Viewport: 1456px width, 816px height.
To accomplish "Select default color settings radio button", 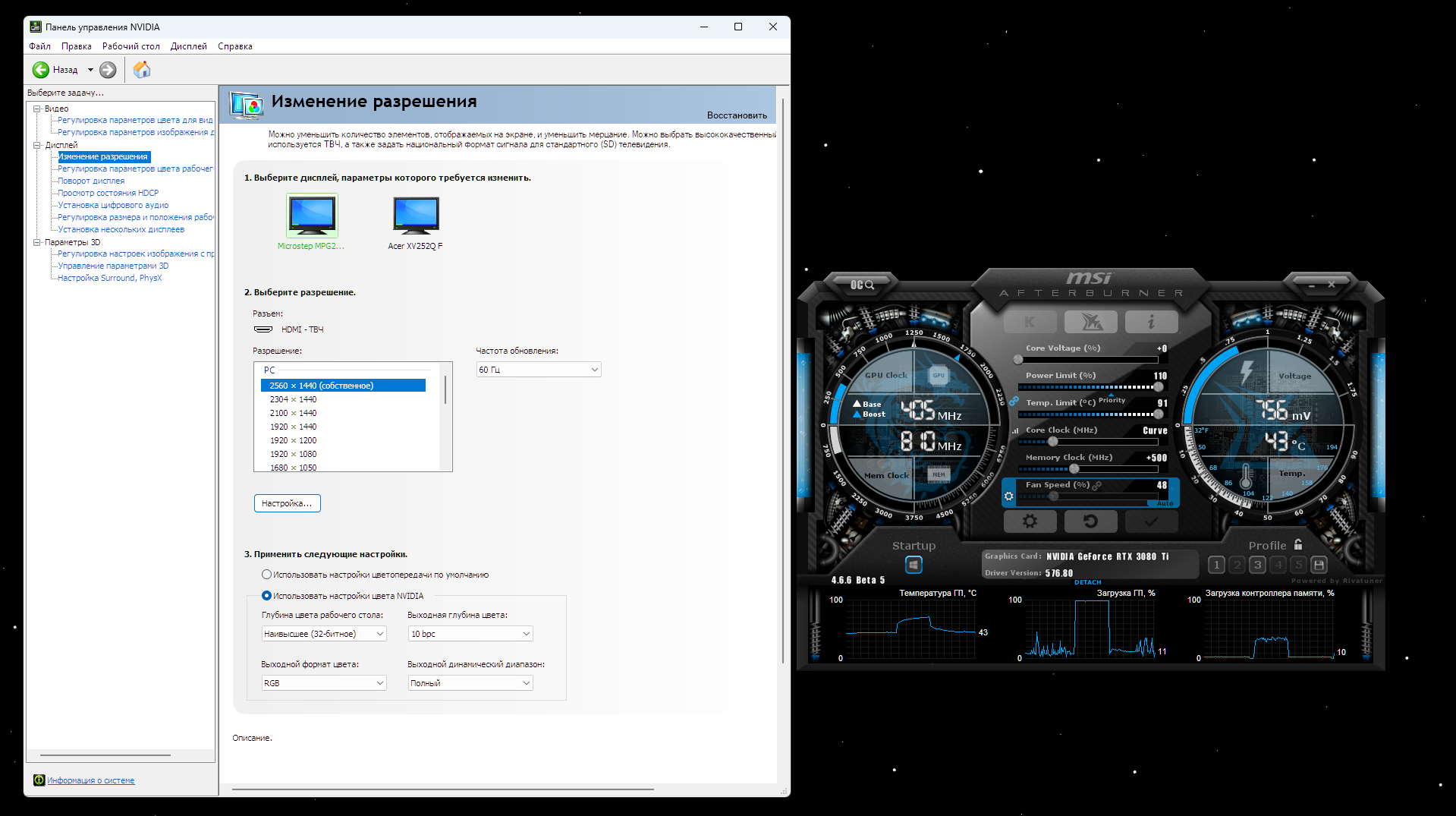I will click(266, 575).
